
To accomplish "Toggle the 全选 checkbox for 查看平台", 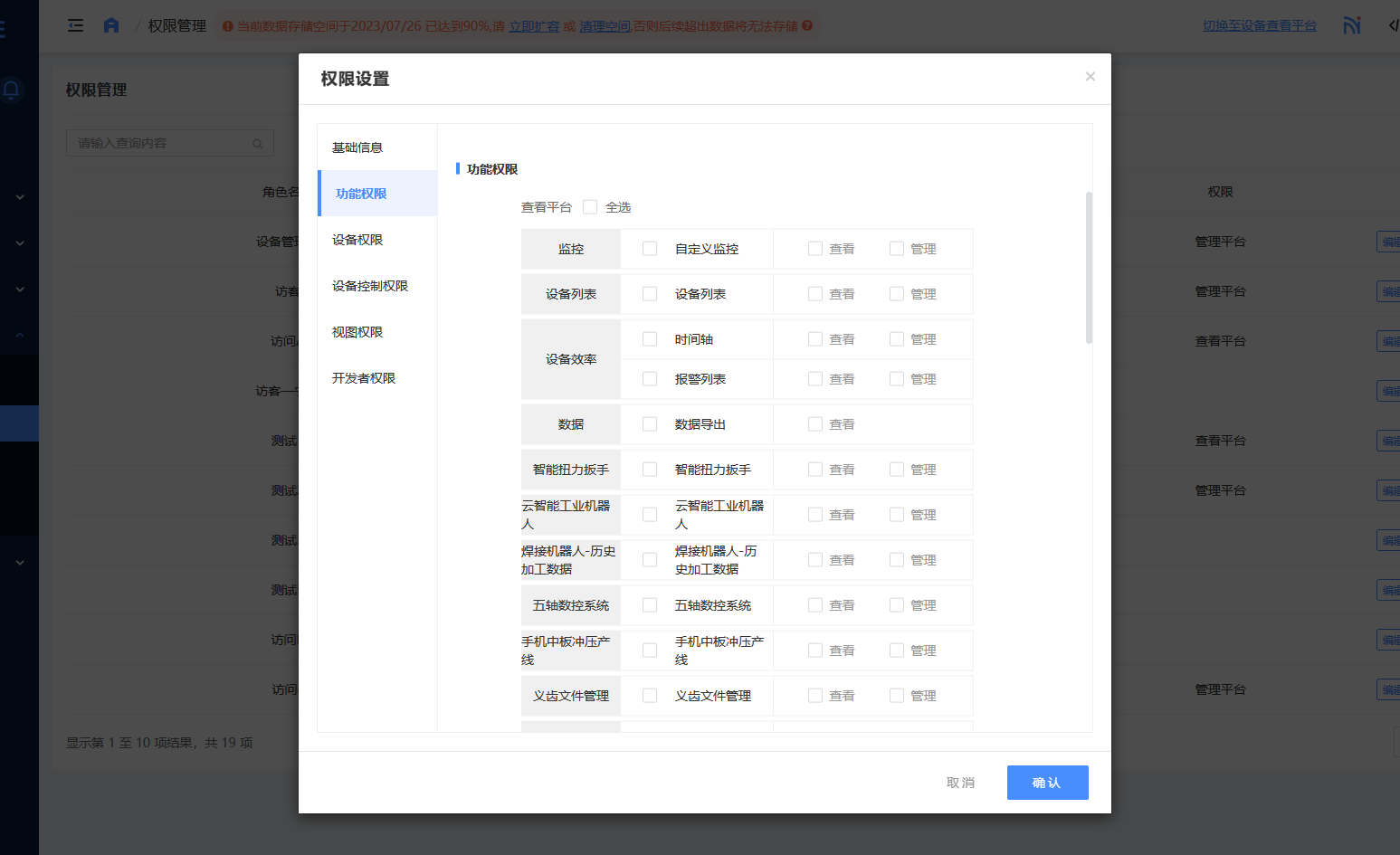I will 590,207.
